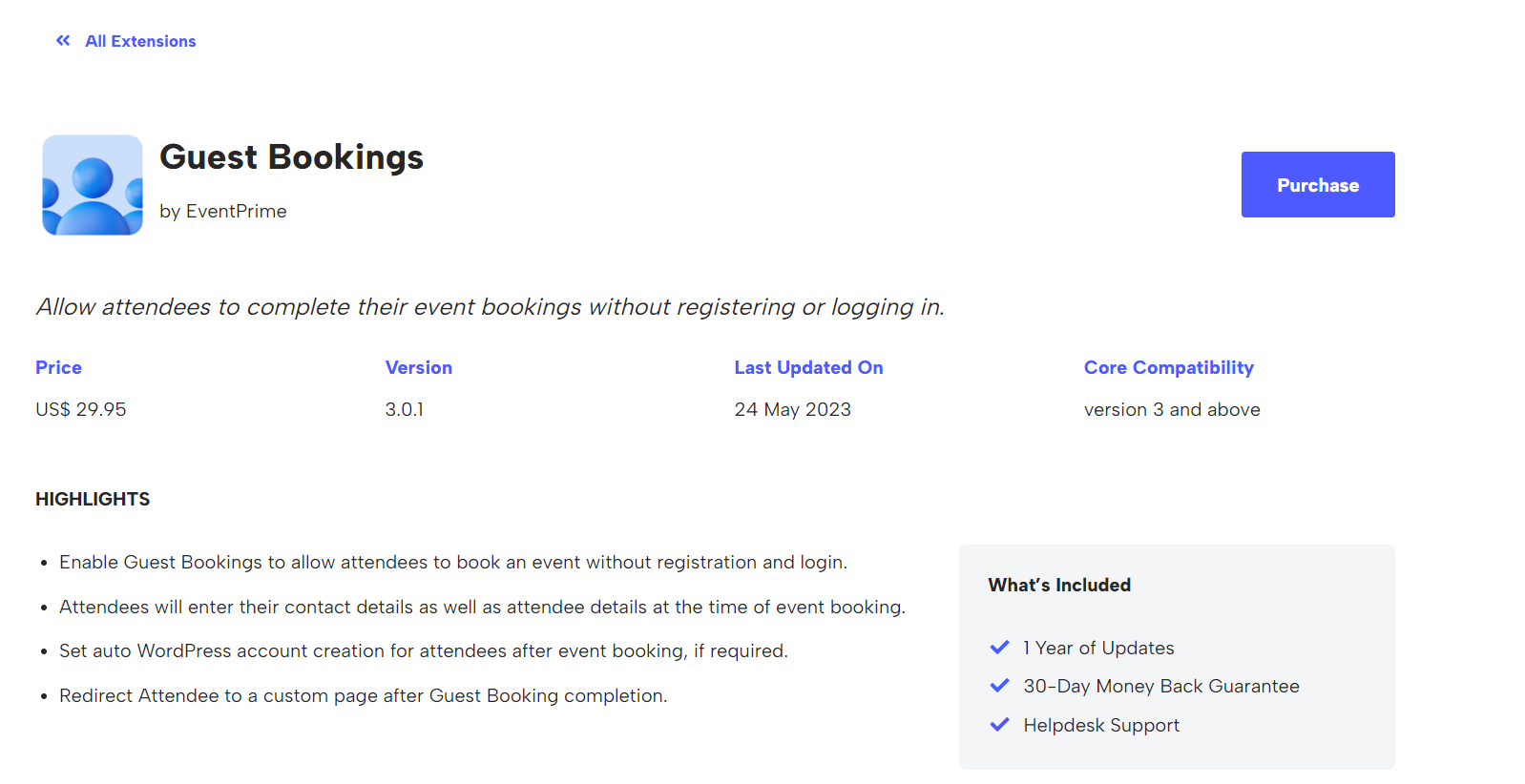
Task: Click the Last Updated On label
Action: point(808,367)
